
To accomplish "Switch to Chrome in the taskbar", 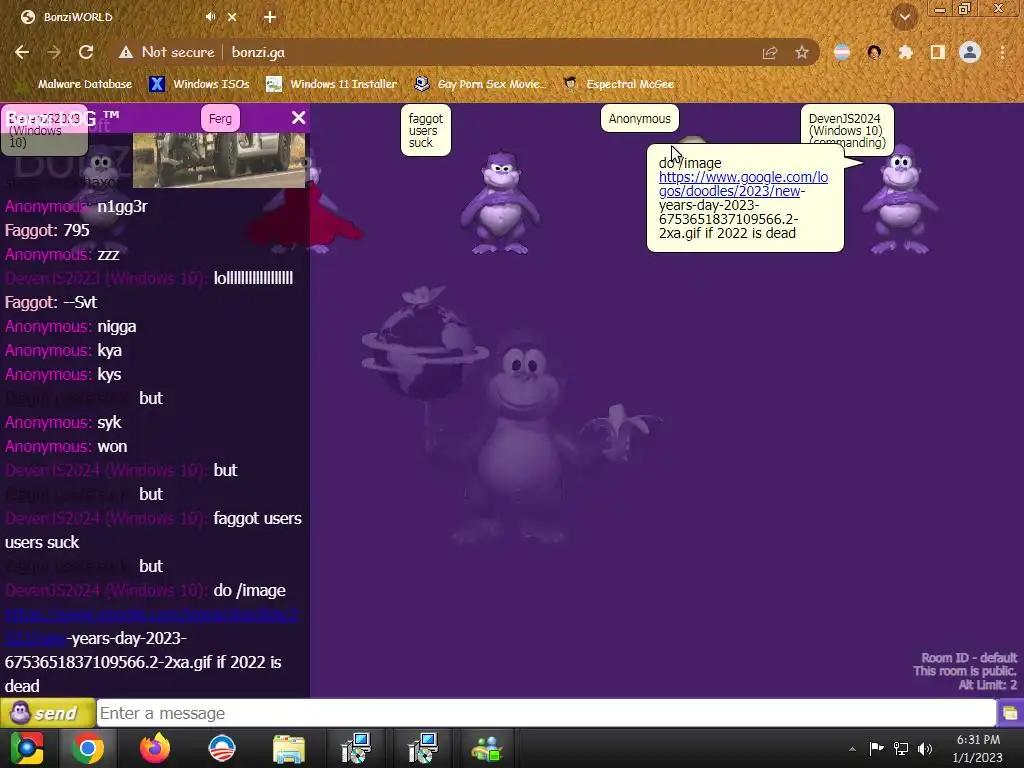I will tap(88, 748).
